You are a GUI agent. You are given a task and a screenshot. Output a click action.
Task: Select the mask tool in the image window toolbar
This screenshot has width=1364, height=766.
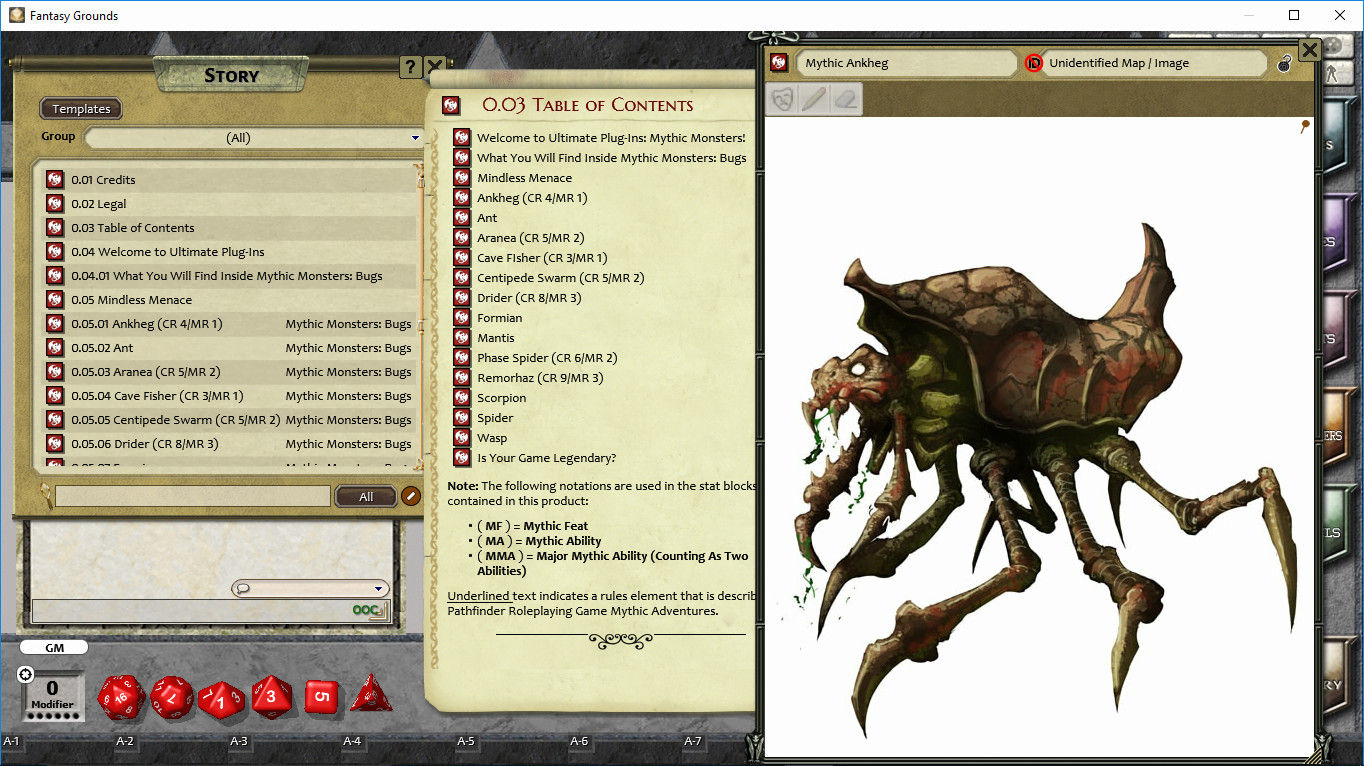tap(783, 100)
